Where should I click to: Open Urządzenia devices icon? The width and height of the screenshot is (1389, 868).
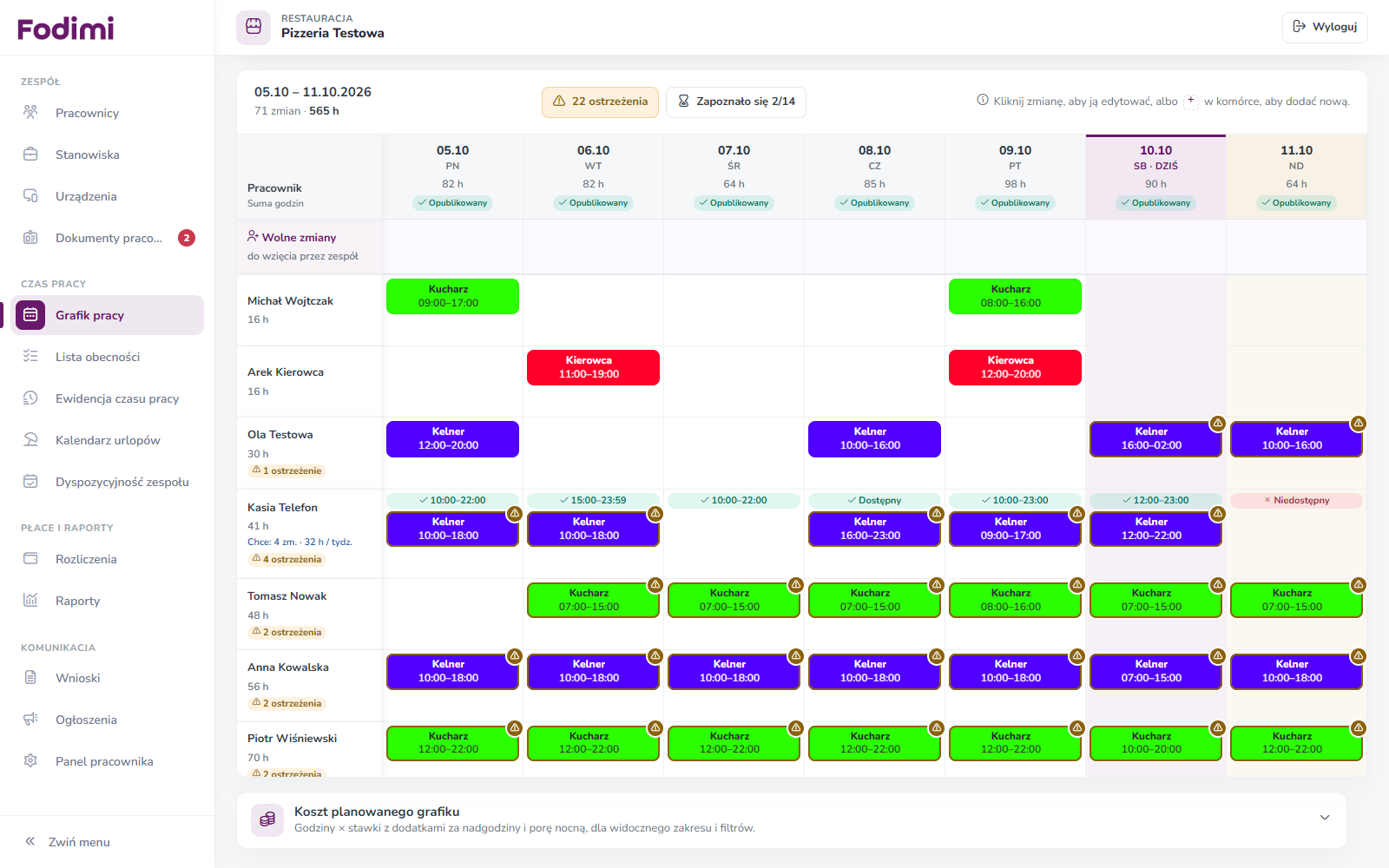point(30,196)
